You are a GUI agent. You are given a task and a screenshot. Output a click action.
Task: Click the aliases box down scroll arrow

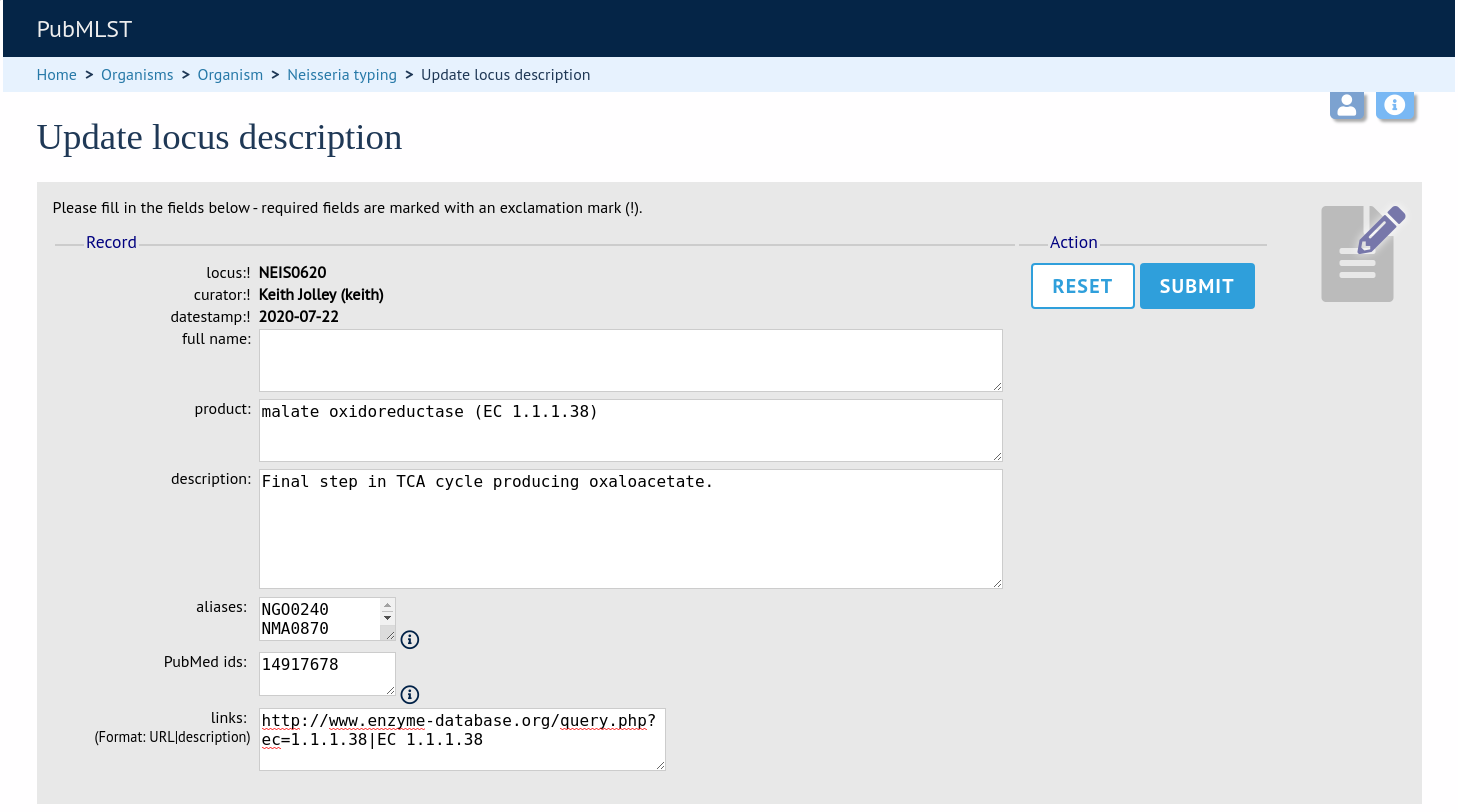point(388,618)
